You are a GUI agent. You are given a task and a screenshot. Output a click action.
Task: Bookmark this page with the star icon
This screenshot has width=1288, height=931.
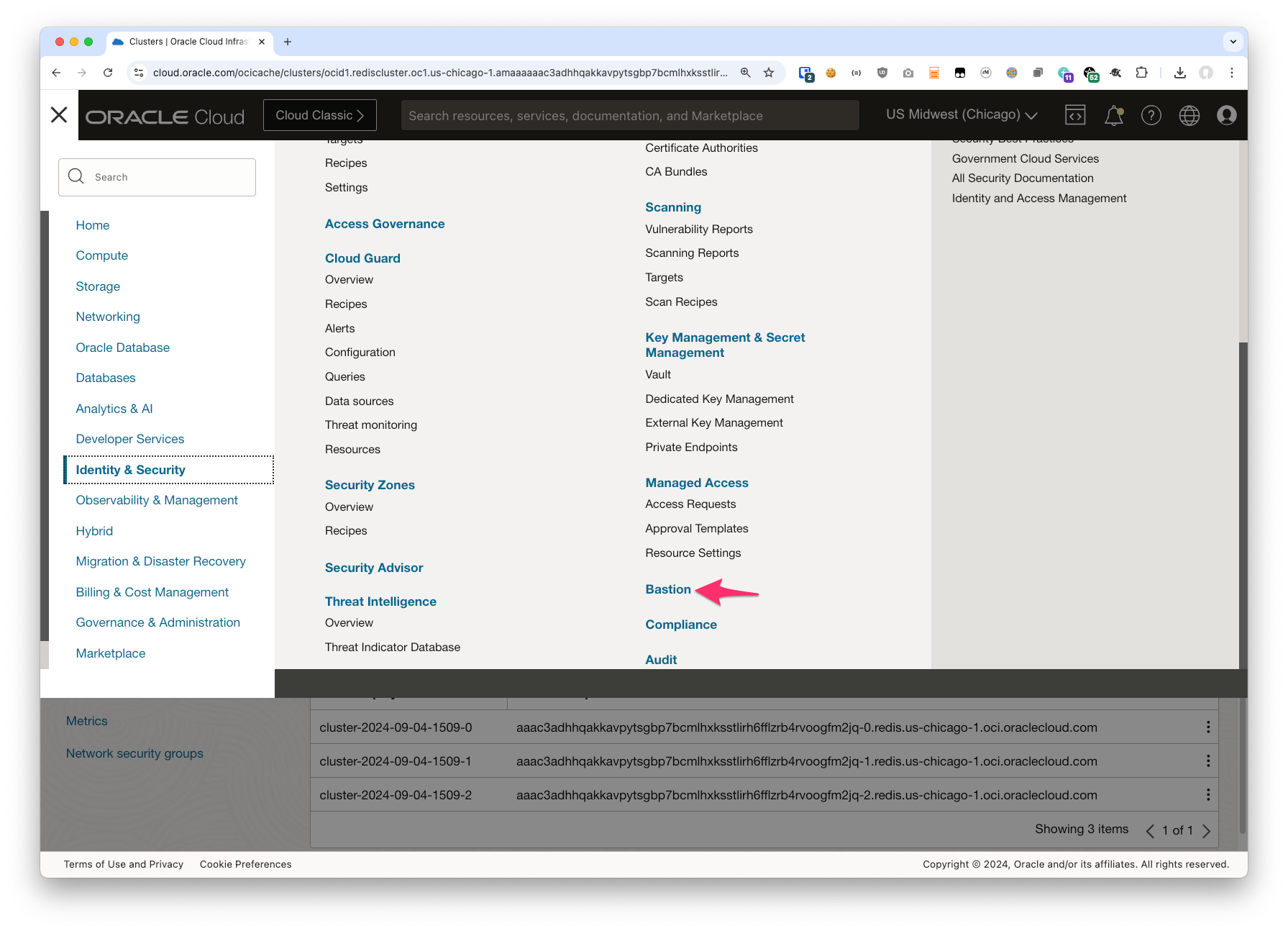click(x=769, y=73)
